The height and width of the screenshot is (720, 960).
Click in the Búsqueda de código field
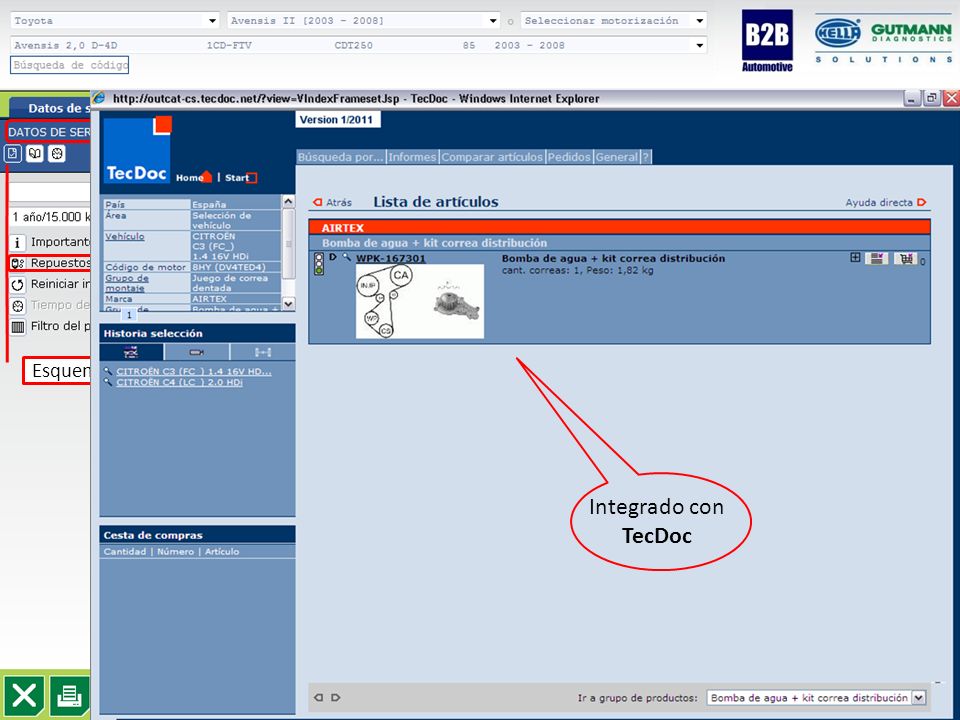tap(69, 65)
